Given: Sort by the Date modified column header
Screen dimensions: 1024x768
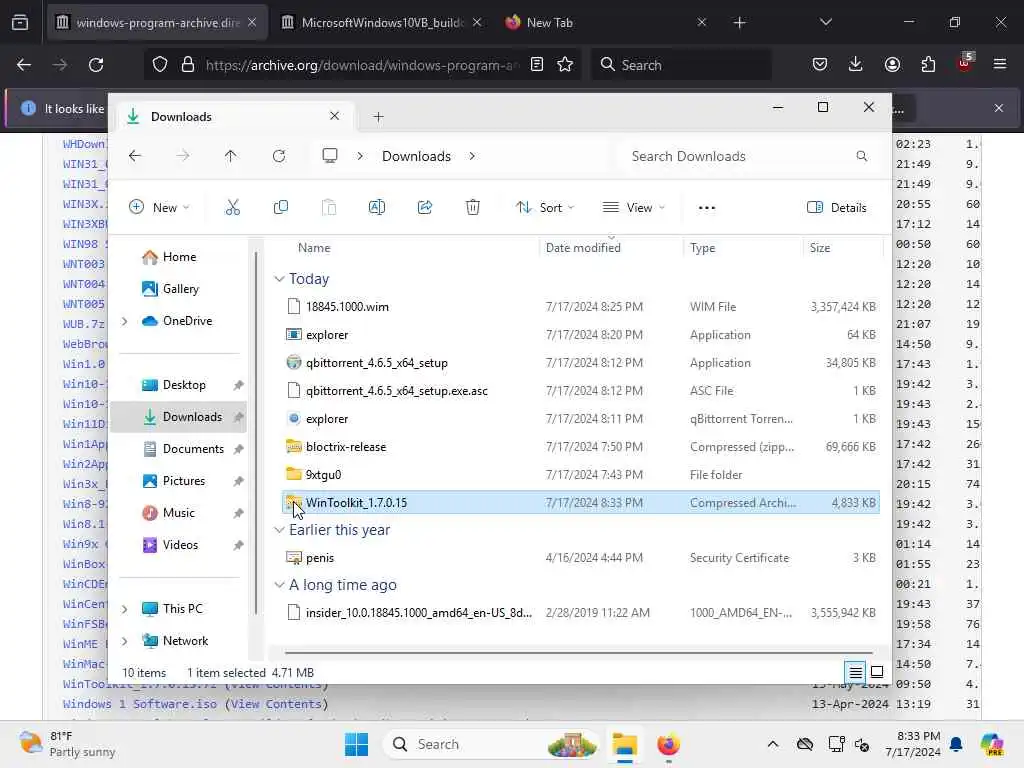Looking at the screenshot, I should click(x=583, y=248).
